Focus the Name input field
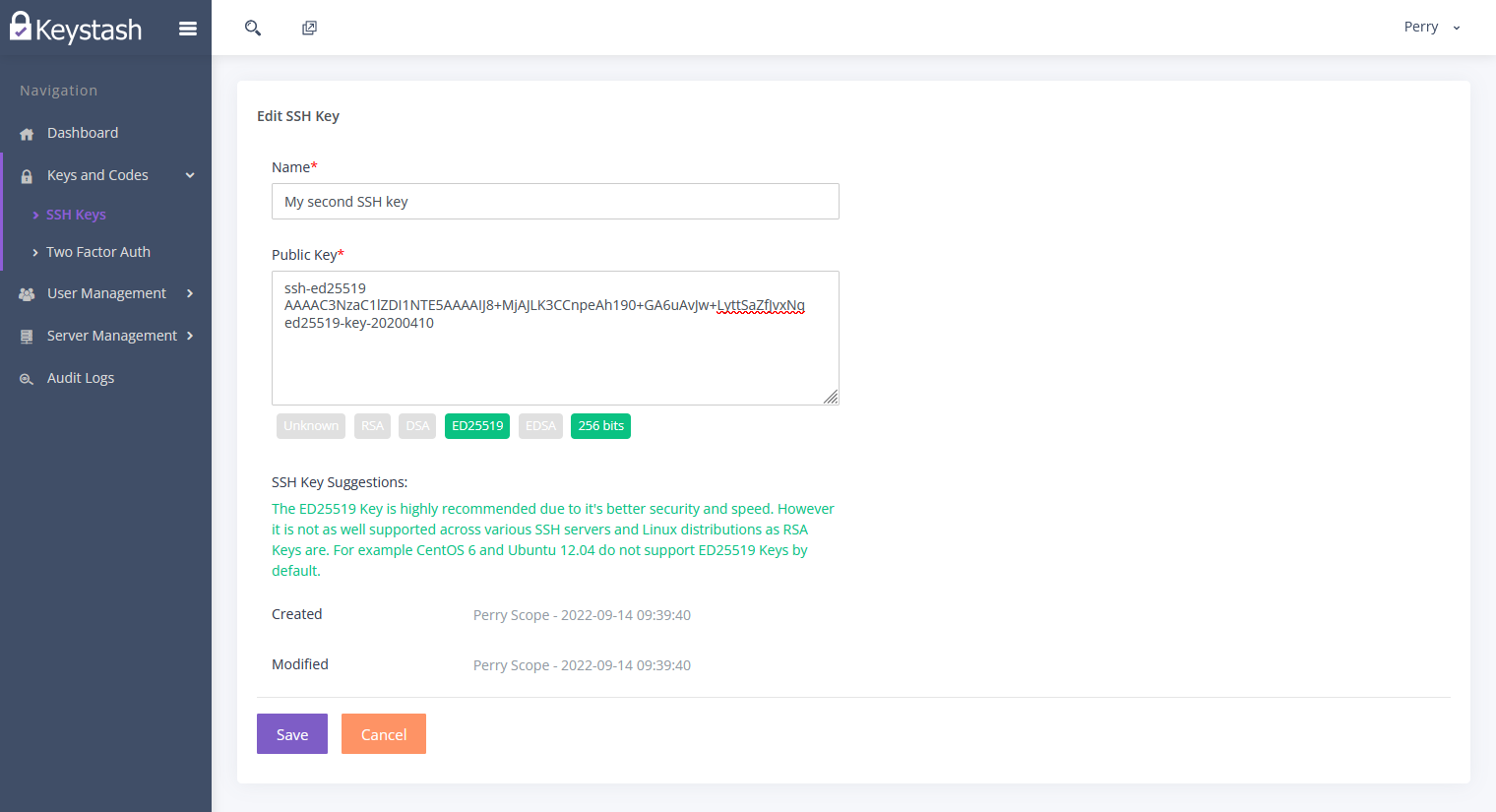Screen dimensions: 1496x812 555,201
